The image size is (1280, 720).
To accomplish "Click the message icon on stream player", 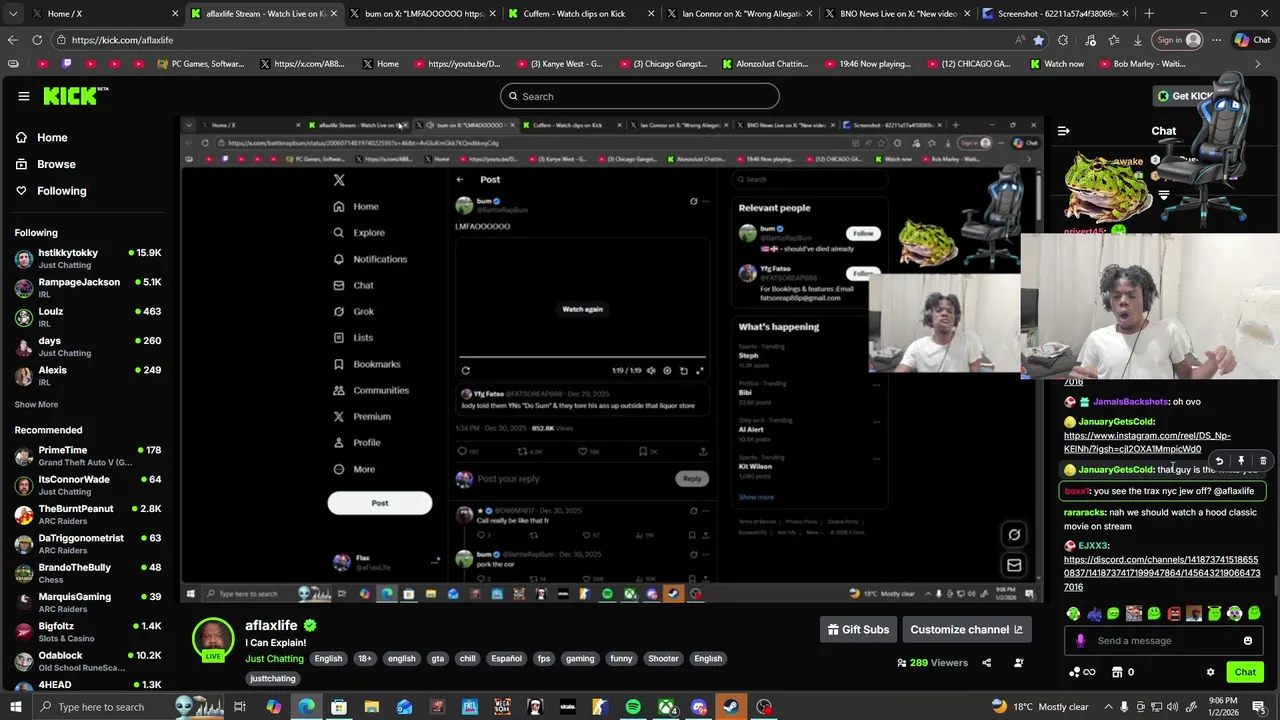I will tap(1014, 565).
